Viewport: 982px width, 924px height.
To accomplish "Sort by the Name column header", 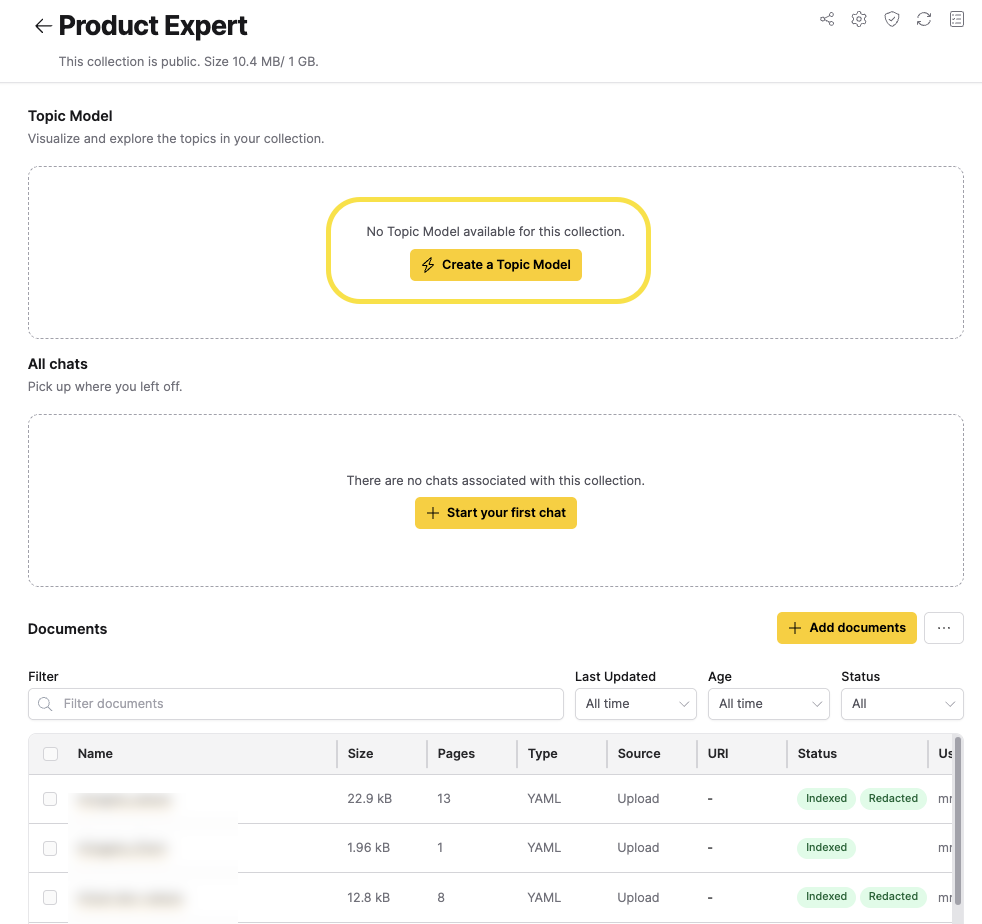I will pyautogui.click(x=96, y=754).
